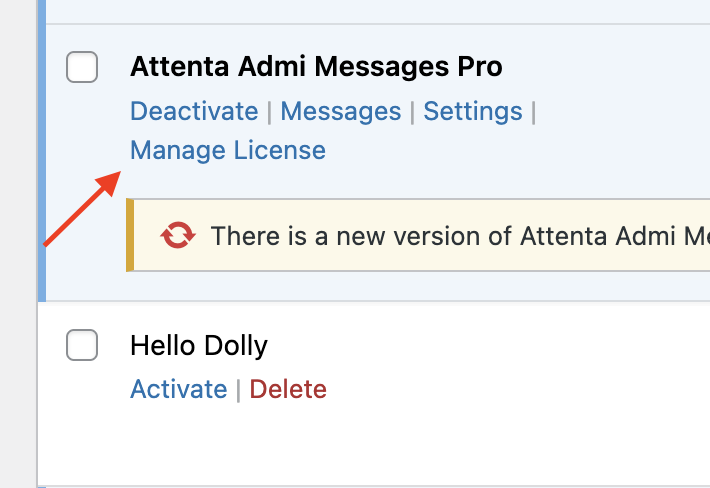Click the blue active-plugin indicator bar
This screenshot has width=710, height=488.
click(x=42, y=151)
